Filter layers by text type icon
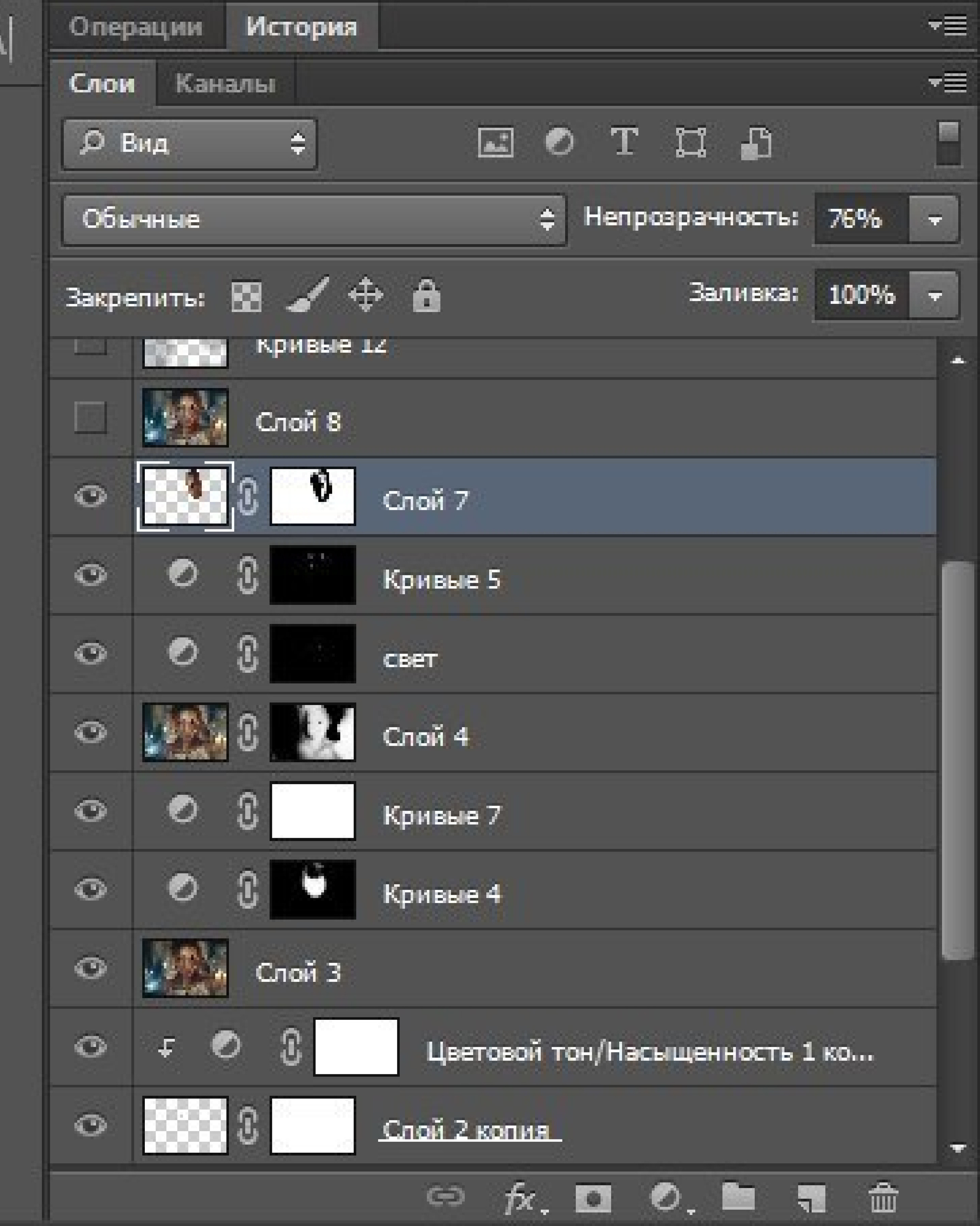This screenshot has width=980, height=1226. pyautogui.click(x=624, y=141)
